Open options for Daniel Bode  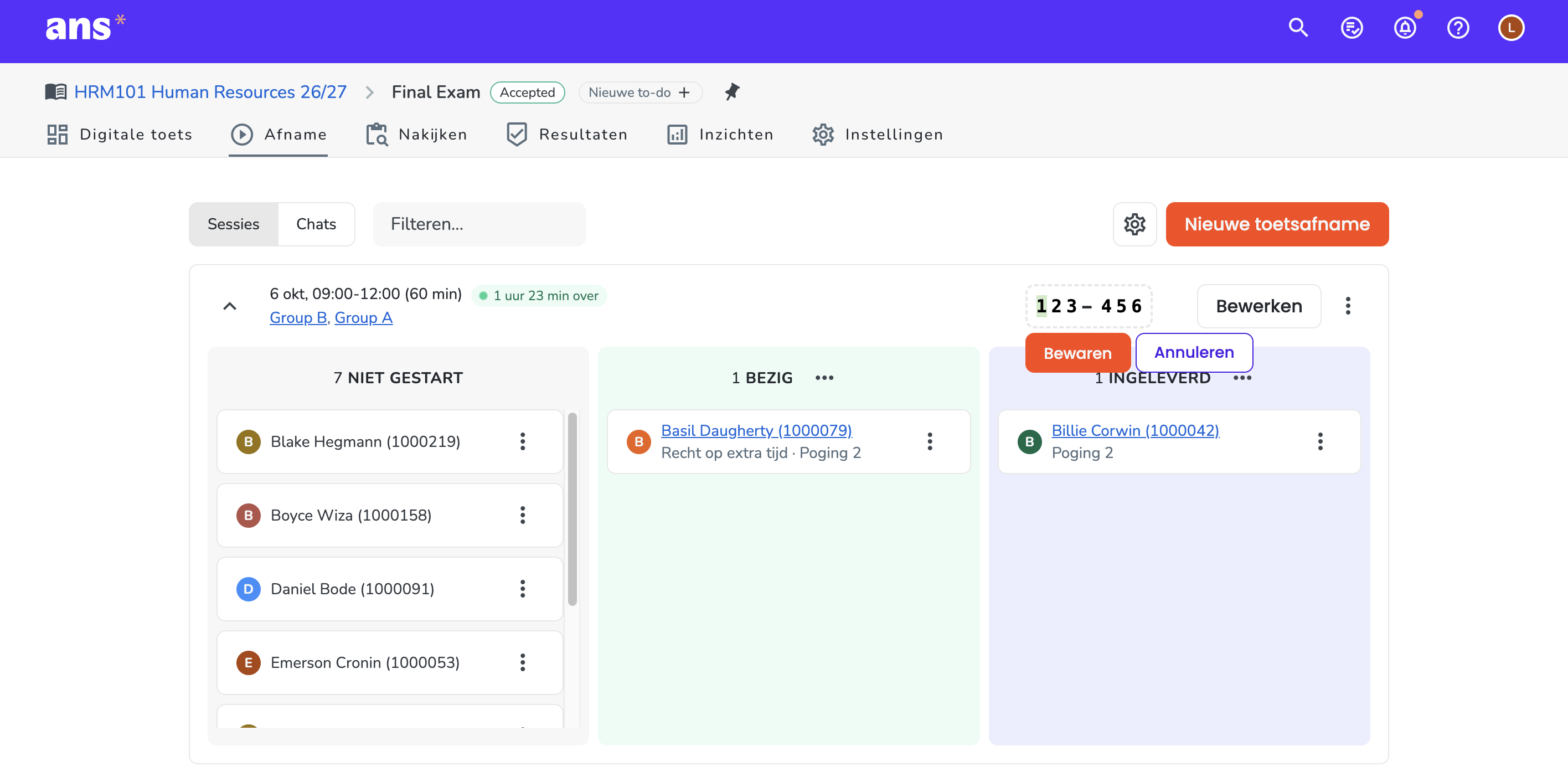click(x=522, y=589)
